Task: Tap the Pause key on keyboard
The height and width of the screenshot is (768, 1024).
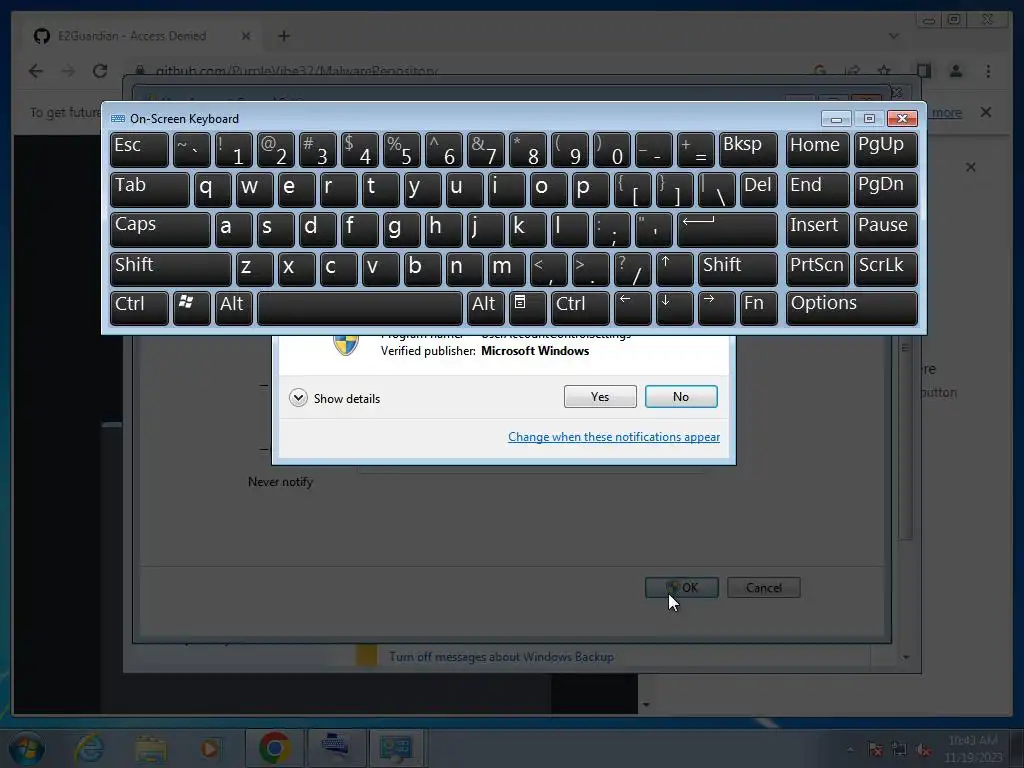Action: click(885, 229)
